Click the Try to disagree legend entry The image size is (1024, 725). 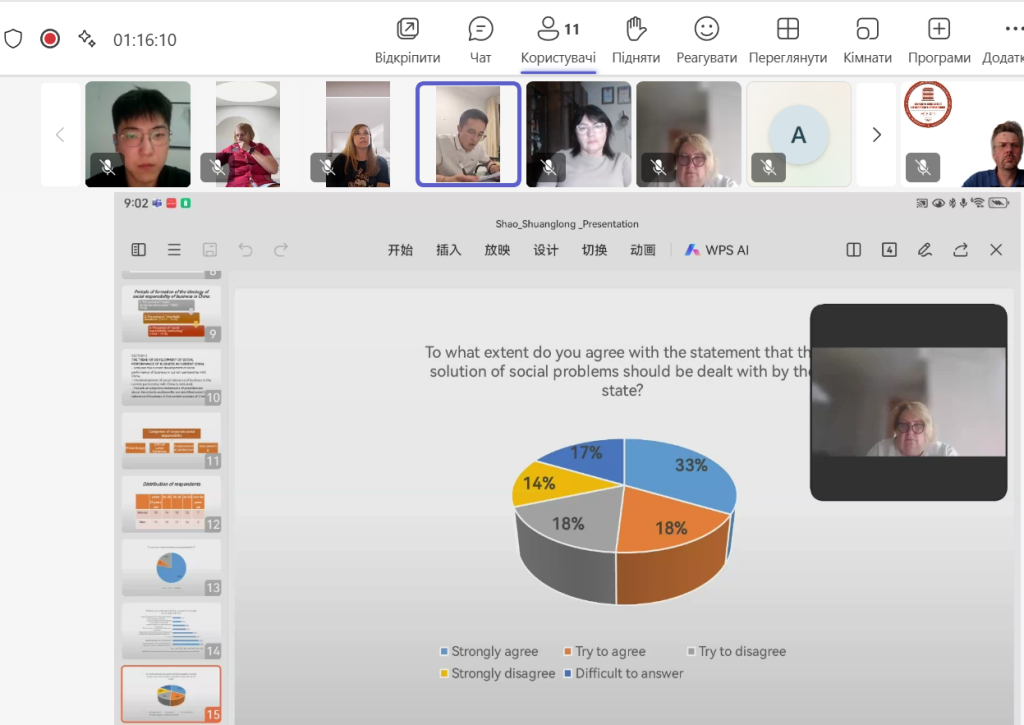point(737,651)
